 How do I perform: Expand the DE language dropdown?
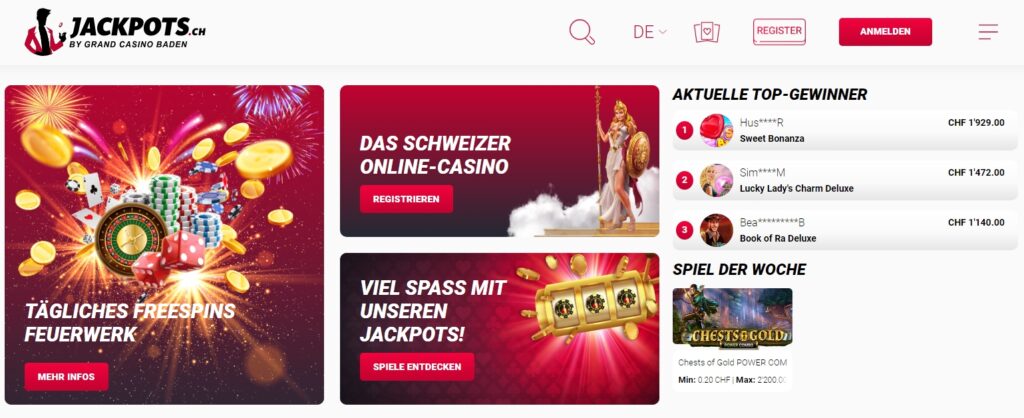tap(650, 32)
